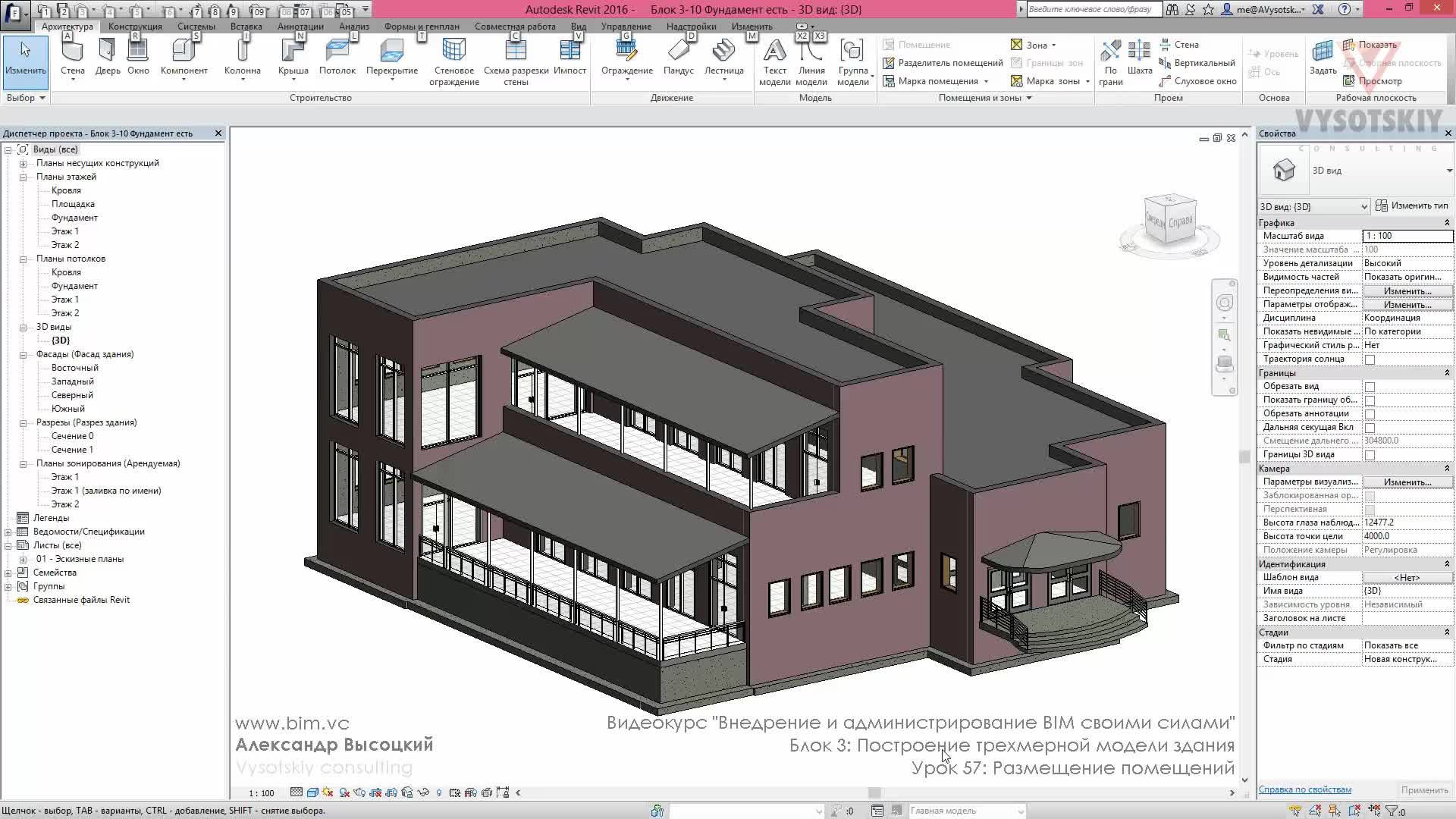Image resolution: width=1456 pixels, height=819 pixels.
Task: Select the Дверь (Door) tool
Action: pyautogui.click(x=108, y=58)
